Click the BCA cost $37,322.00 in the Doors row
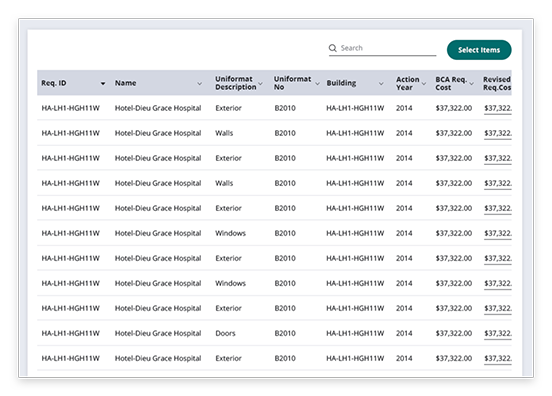The image size is (552, 396). (x=453, y=333)
